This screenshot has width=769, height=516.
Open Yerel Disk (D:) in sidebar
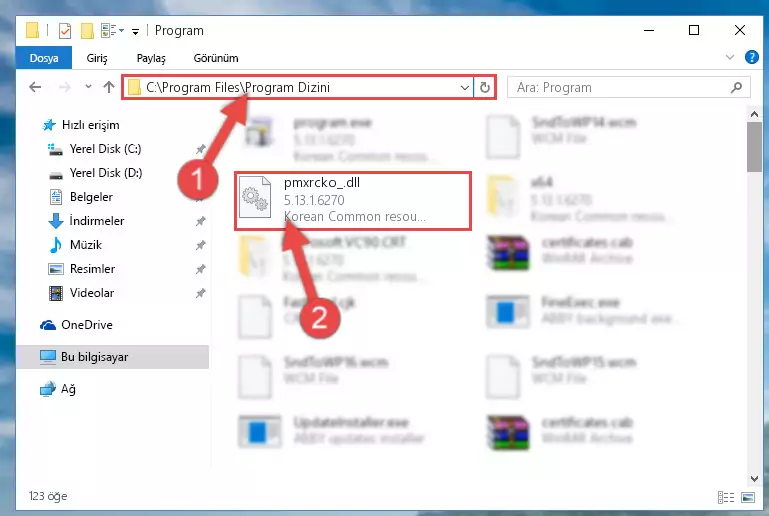[106, 173]
